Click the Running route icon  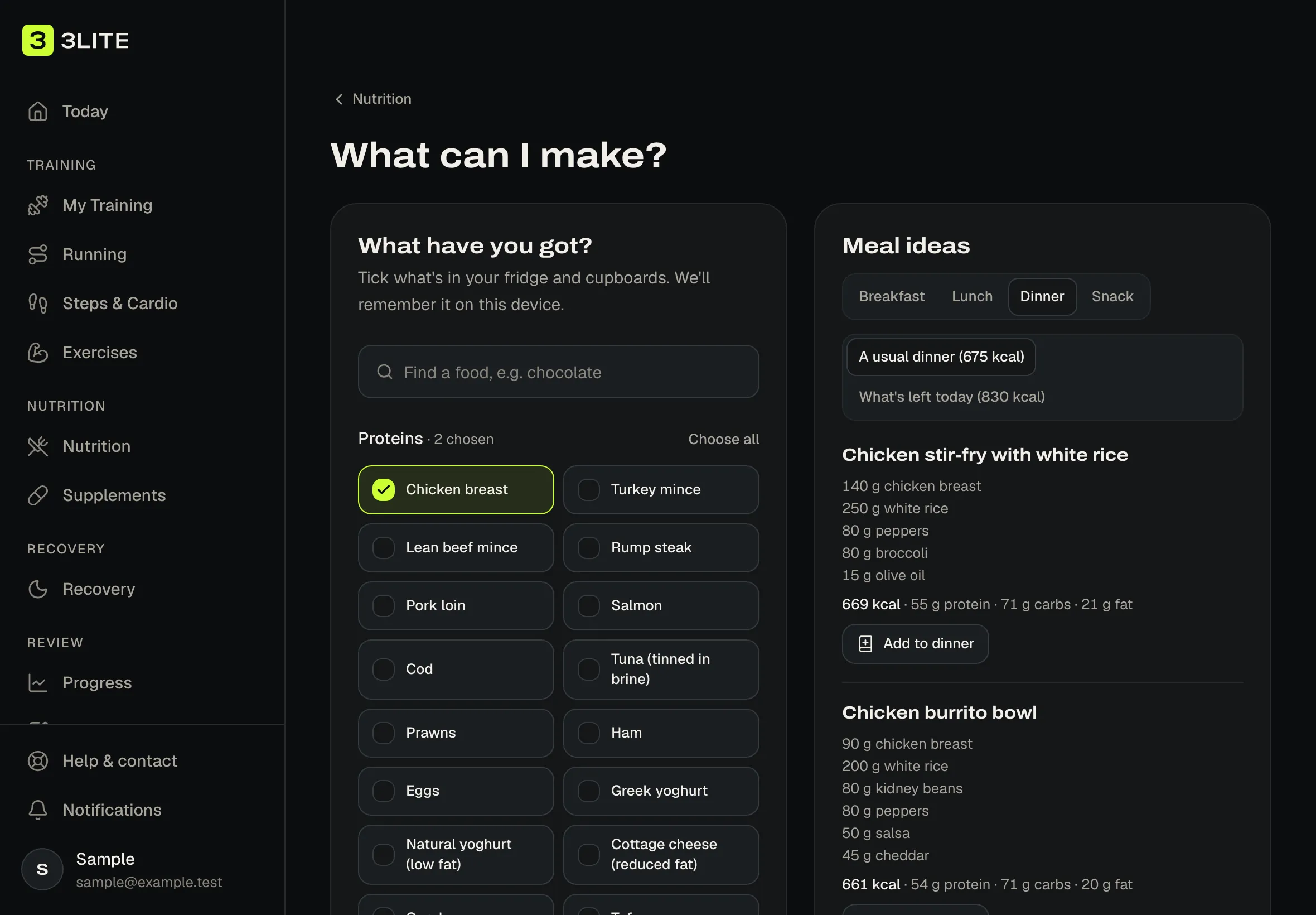coord(38,254)
